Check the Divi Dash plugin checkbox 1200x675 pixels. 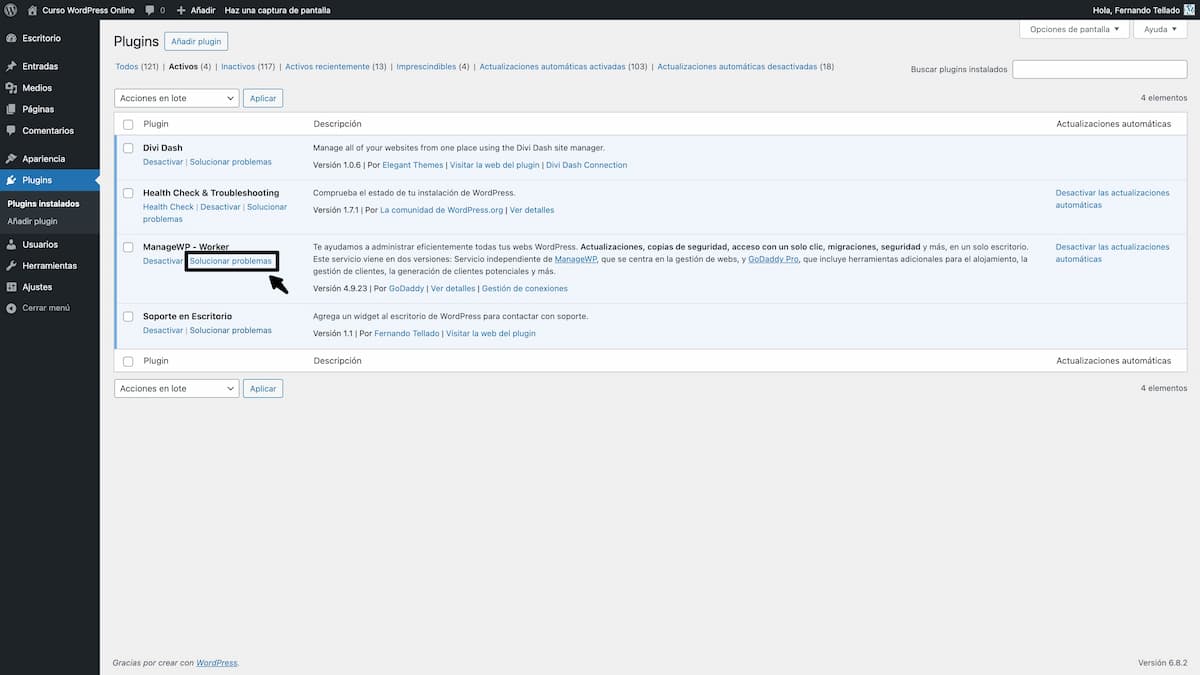point(128,147)
